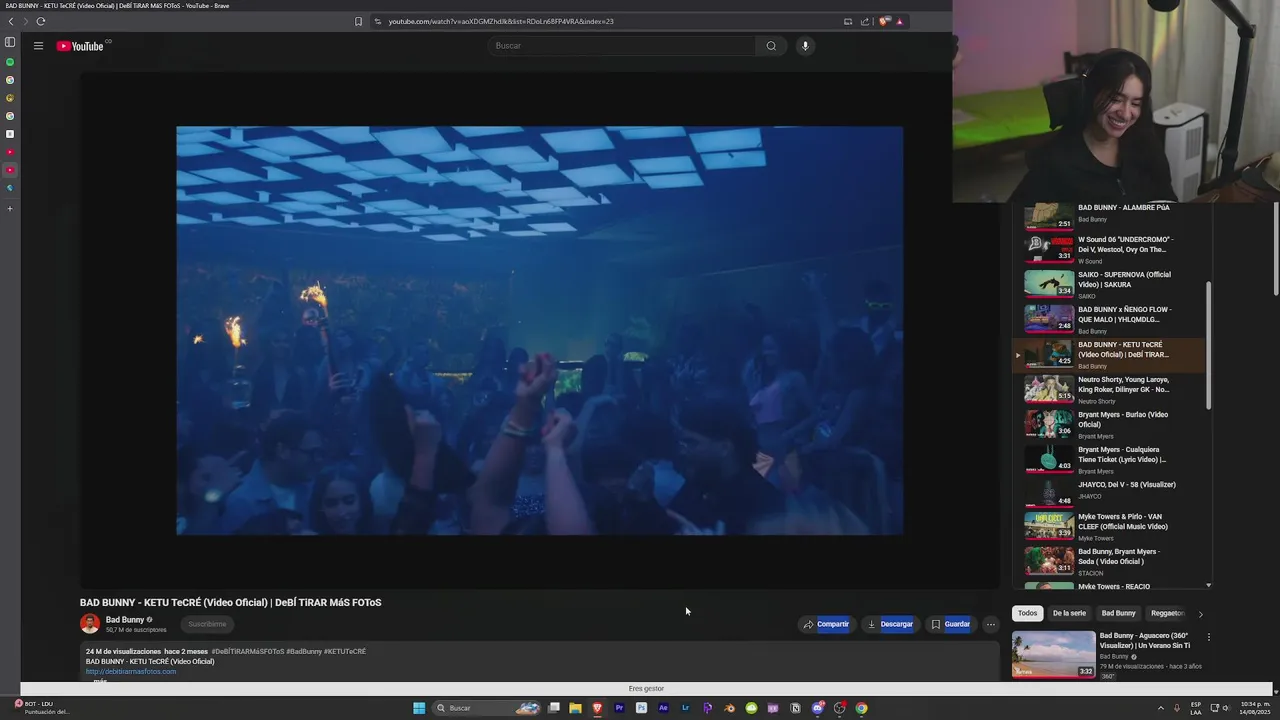This screenshot has height=720, width=1280.
Task: Open Adobe Photoshop from taskbar
Action: pos(641,708)
